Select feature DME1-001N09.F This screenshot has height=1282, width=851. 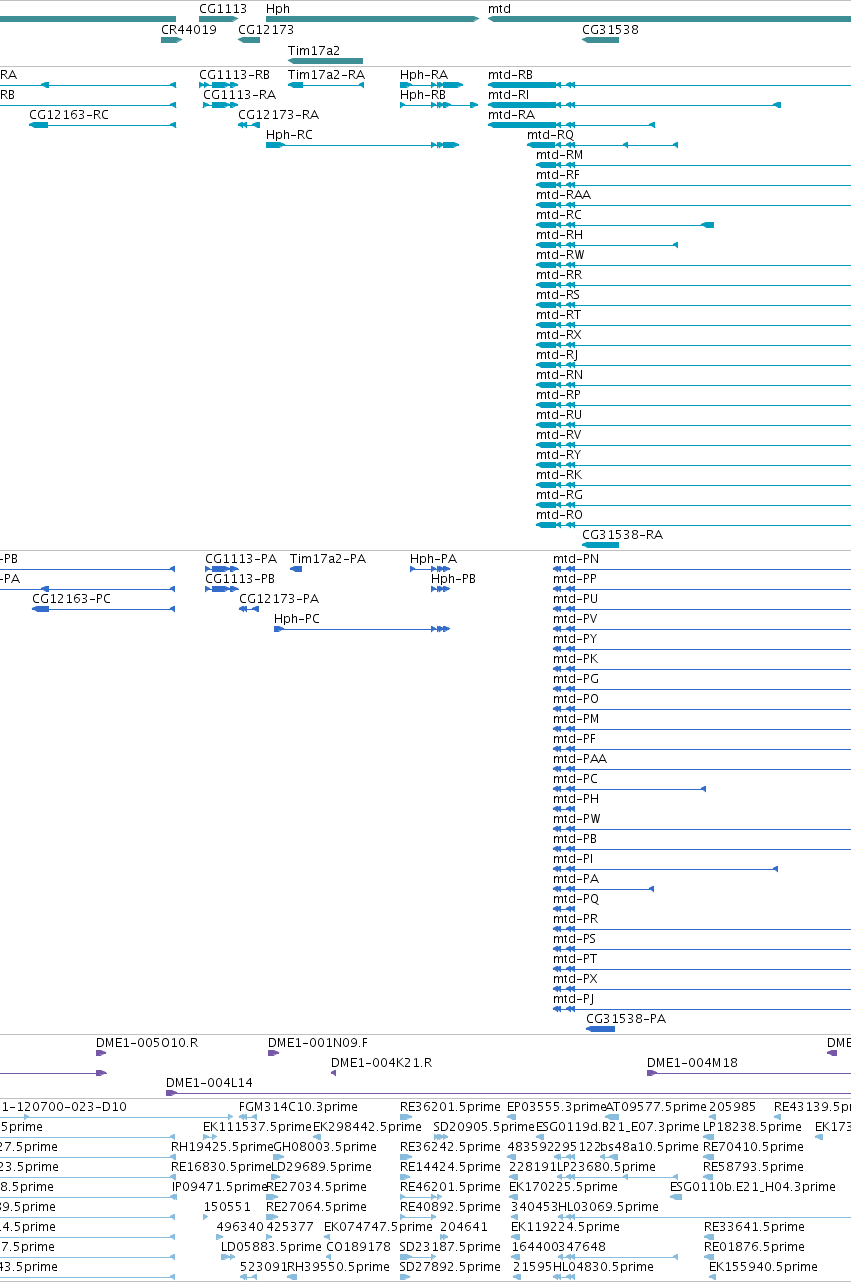[318, 1042]
